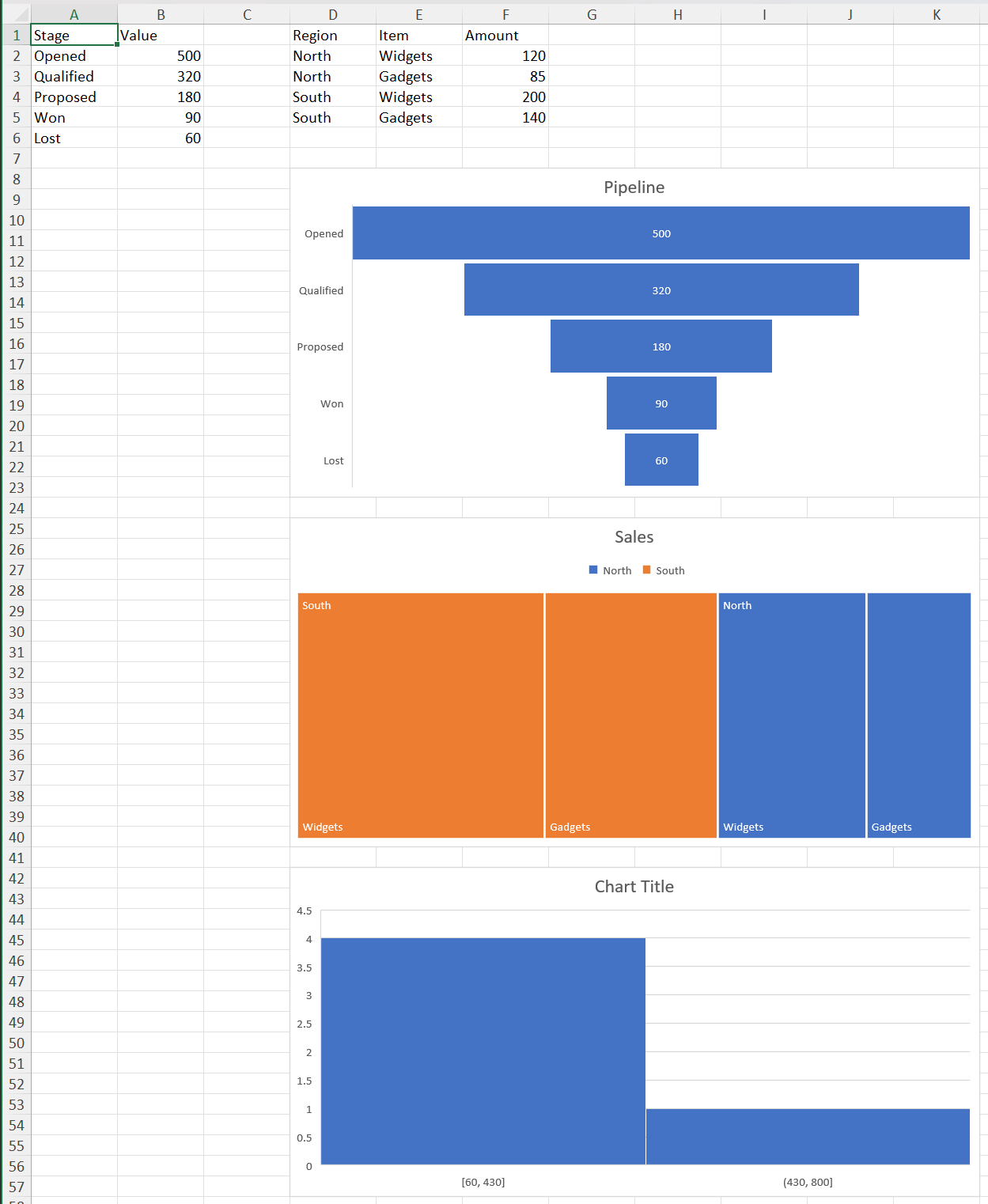Select column F header
This screenshot has height=1204, width=988.
pyautogui.click(x=505, y=14)
